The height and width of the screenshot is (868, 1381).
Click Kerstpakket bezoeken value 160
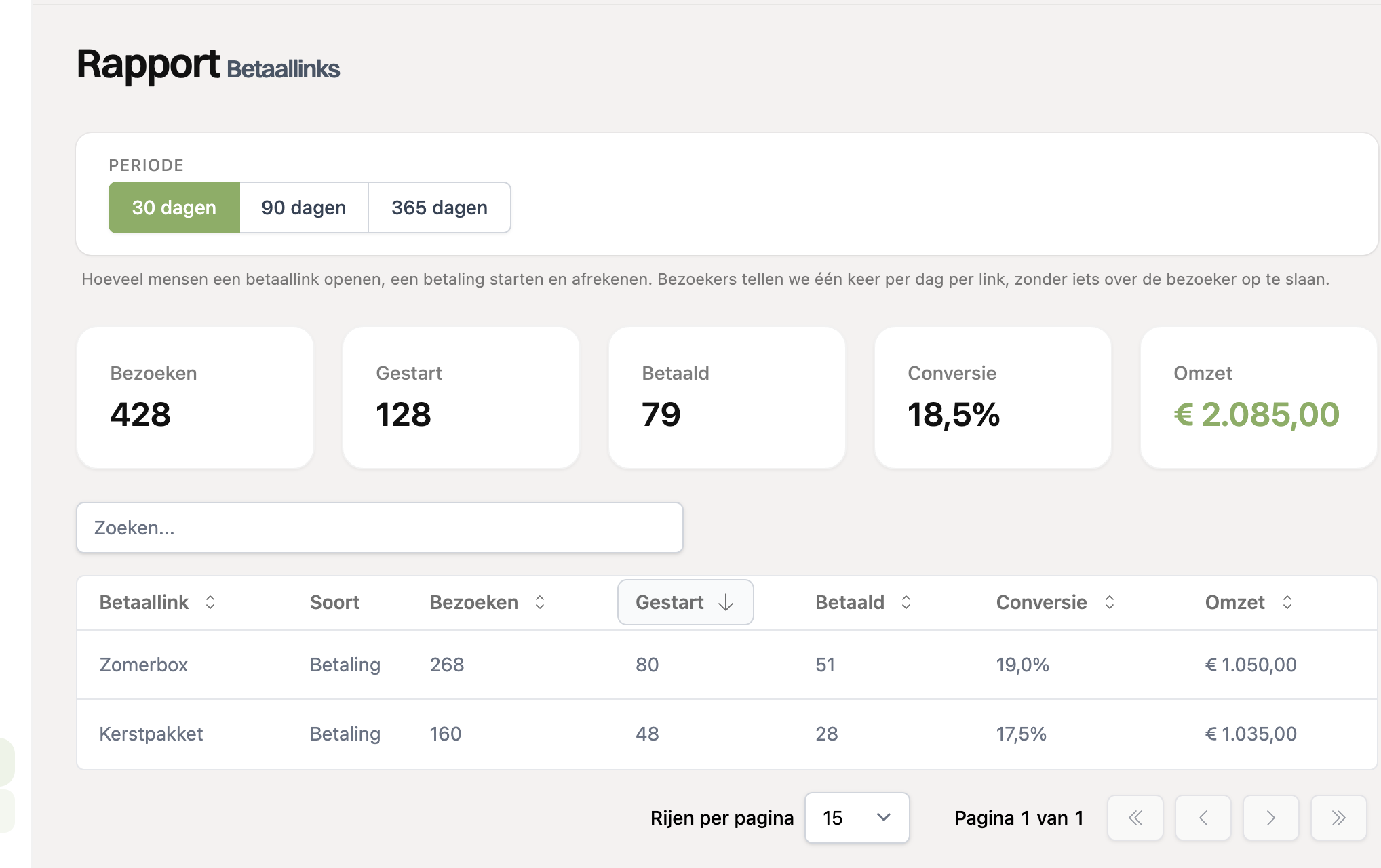point(446,734)
